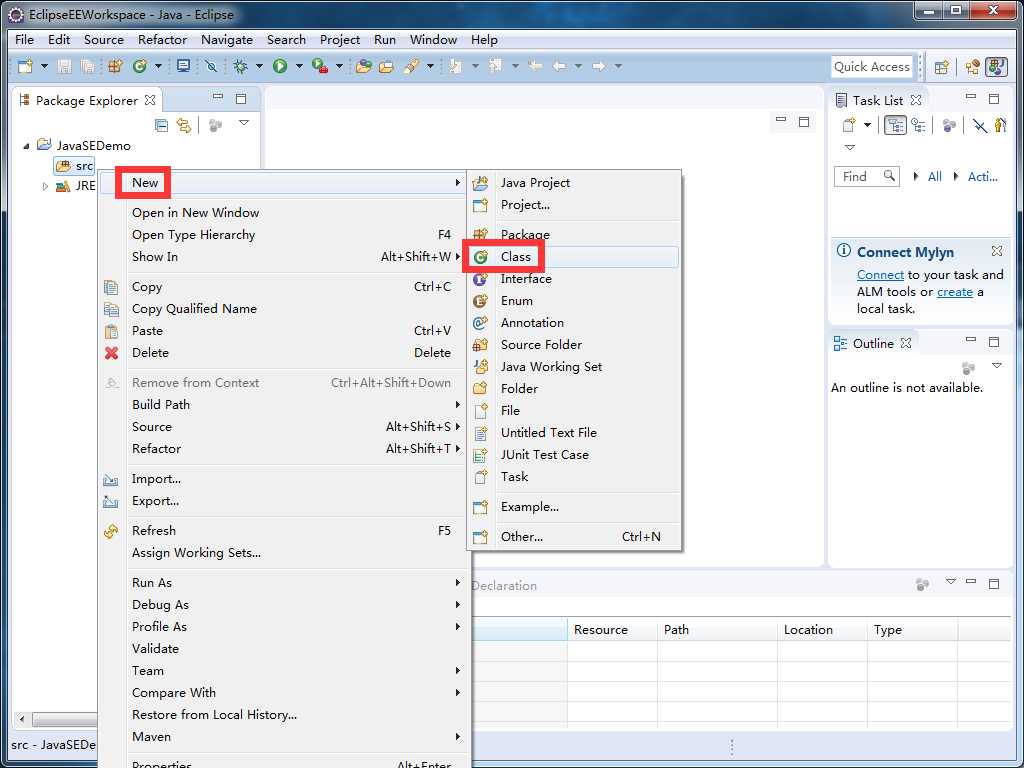The height and width of the screenshot is (768, 1024).
Task: Click the Open Task folder toolbar icon
Action: 386,66
